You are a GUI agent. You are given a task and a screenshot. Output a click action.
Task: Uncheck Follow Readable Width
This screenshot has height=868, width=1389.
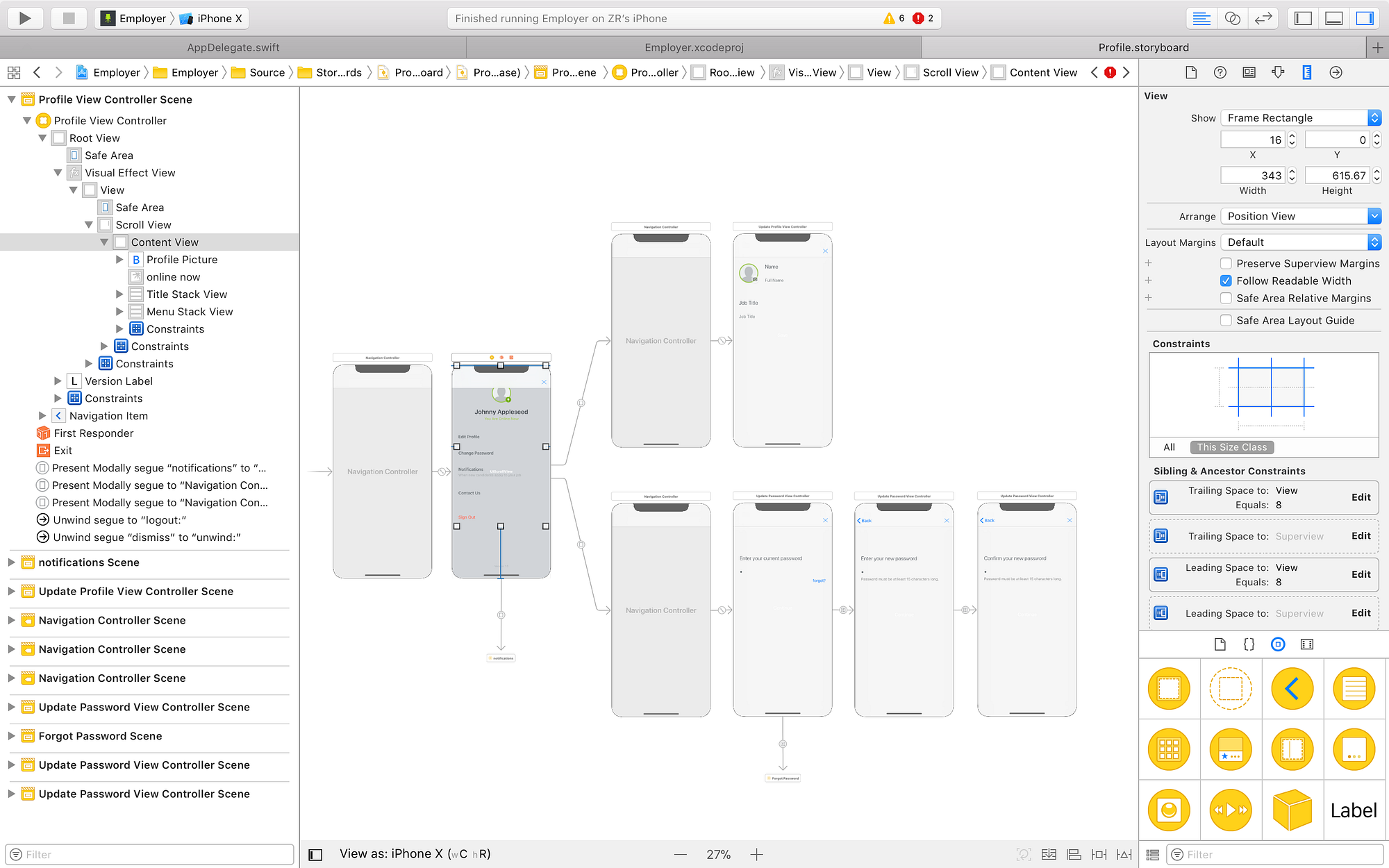(x=1226, y=281)
